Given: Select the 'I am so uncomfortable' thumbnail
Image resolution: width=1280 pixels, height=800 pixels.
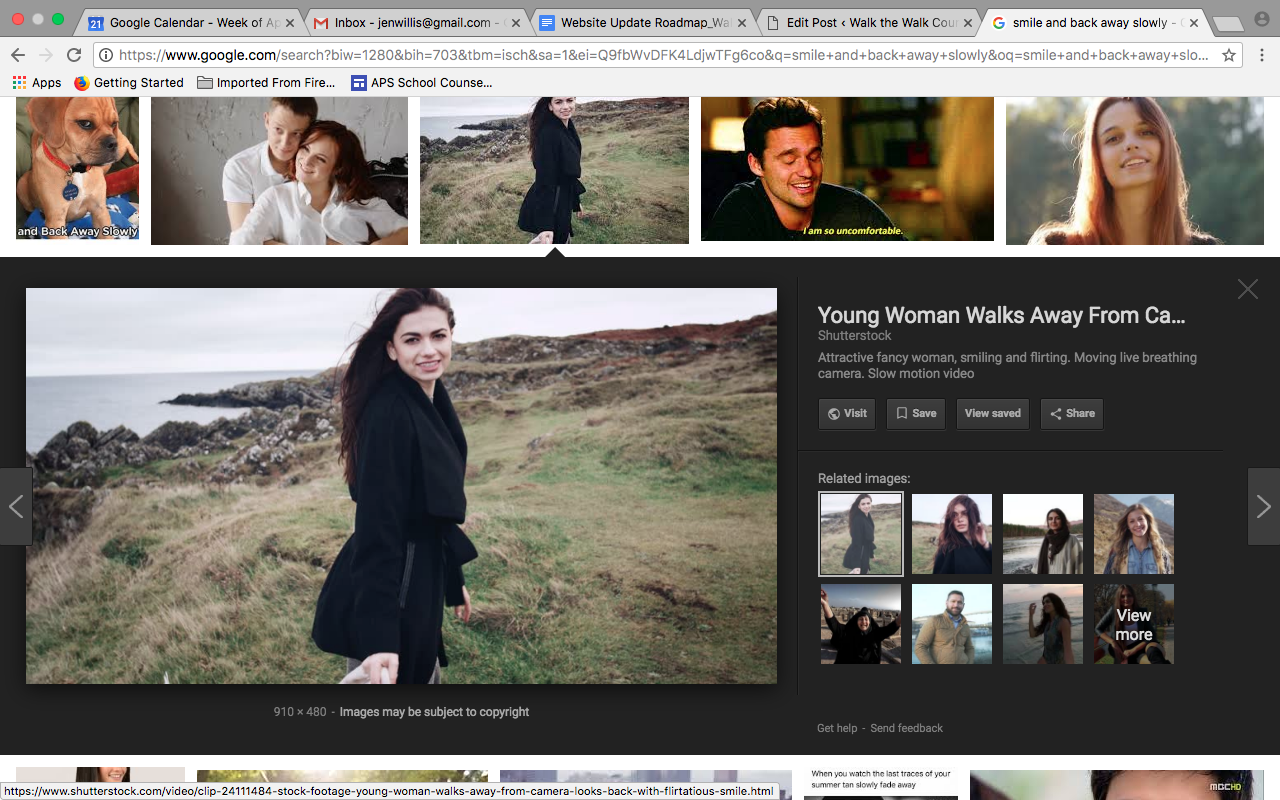Looking at the screenshot, I should (847, 169).
